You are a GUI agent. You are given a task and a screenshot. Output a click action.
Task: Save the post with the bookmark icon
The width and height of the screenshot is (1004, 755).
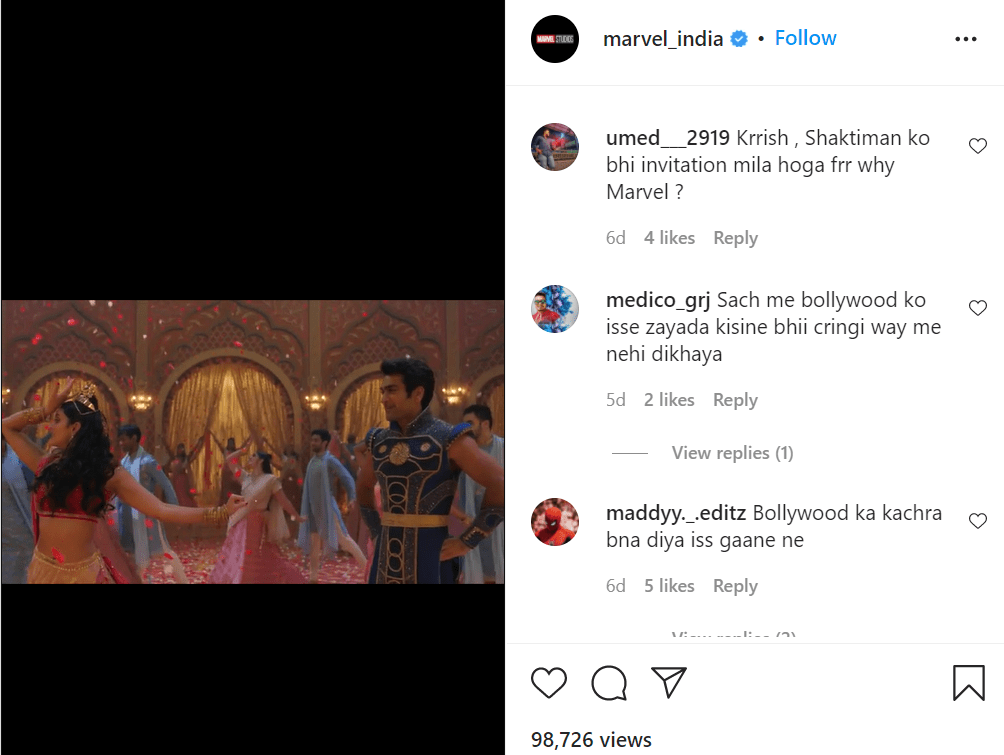tap(968, 683)
